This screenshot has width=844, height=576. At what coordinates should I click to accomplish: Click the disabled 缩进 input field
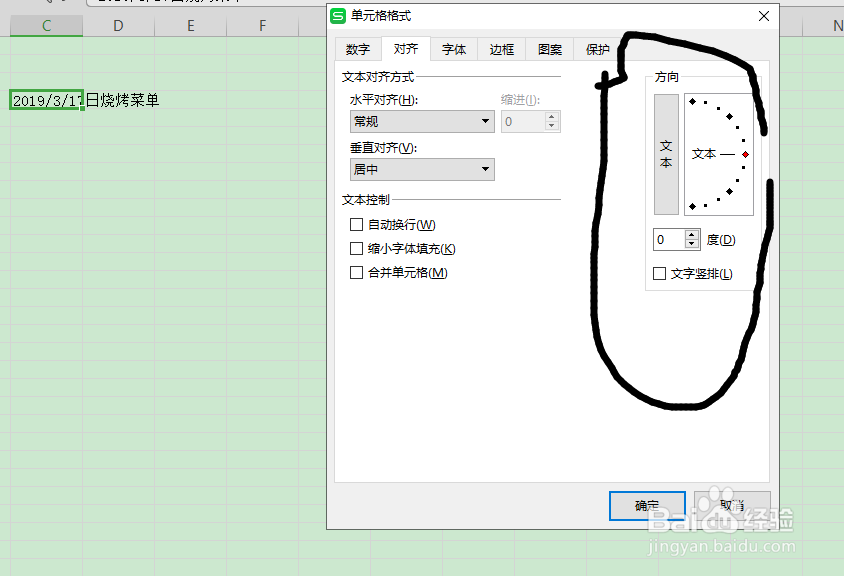[x=523, y=122]
